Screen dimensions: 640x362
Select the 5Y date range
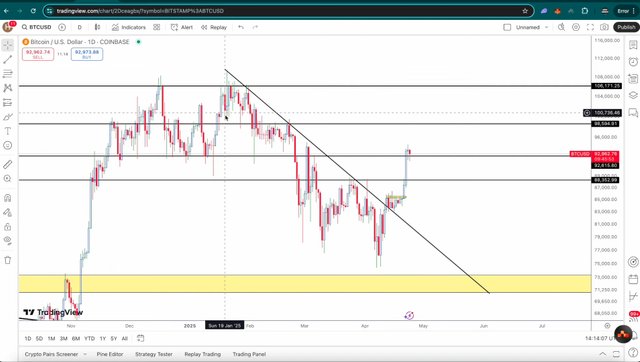tap(114, 338)
